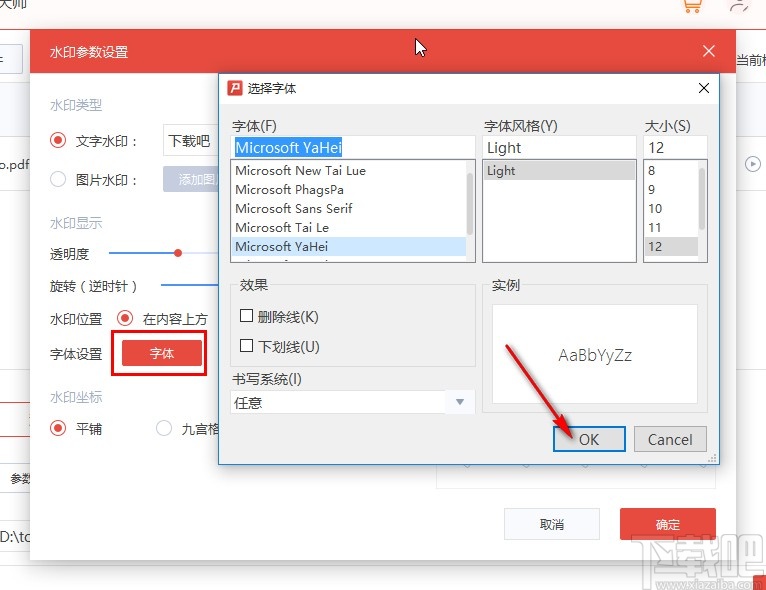Select size 12 in the size list

(672, 247)
